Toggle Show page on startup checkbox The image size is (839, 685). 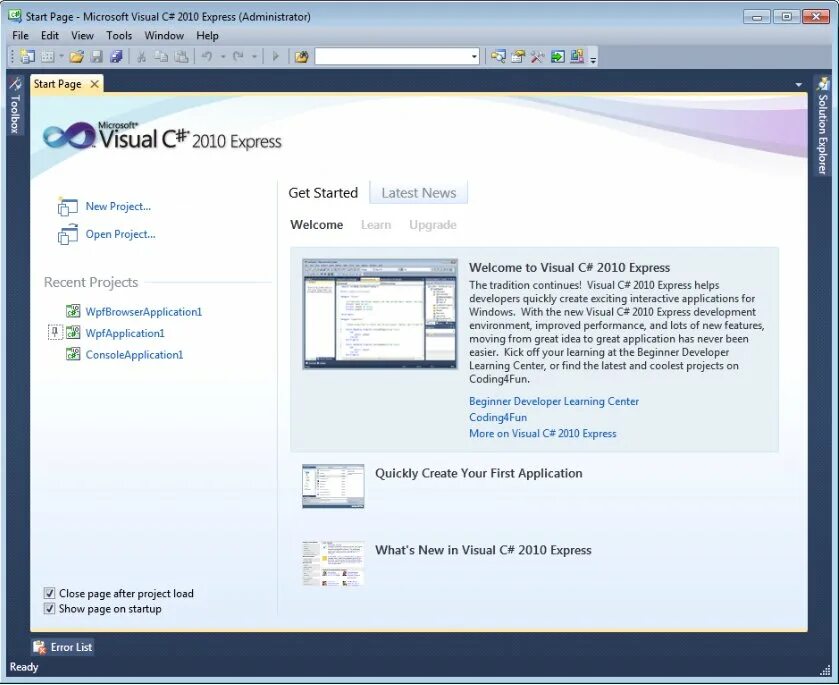[x=49, y=608]
